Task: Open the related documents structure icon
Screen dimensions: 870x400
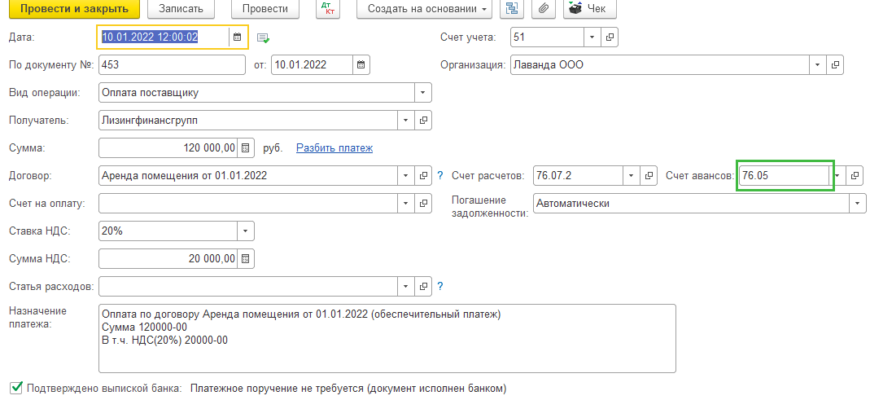Action: (x=511, y=9)
